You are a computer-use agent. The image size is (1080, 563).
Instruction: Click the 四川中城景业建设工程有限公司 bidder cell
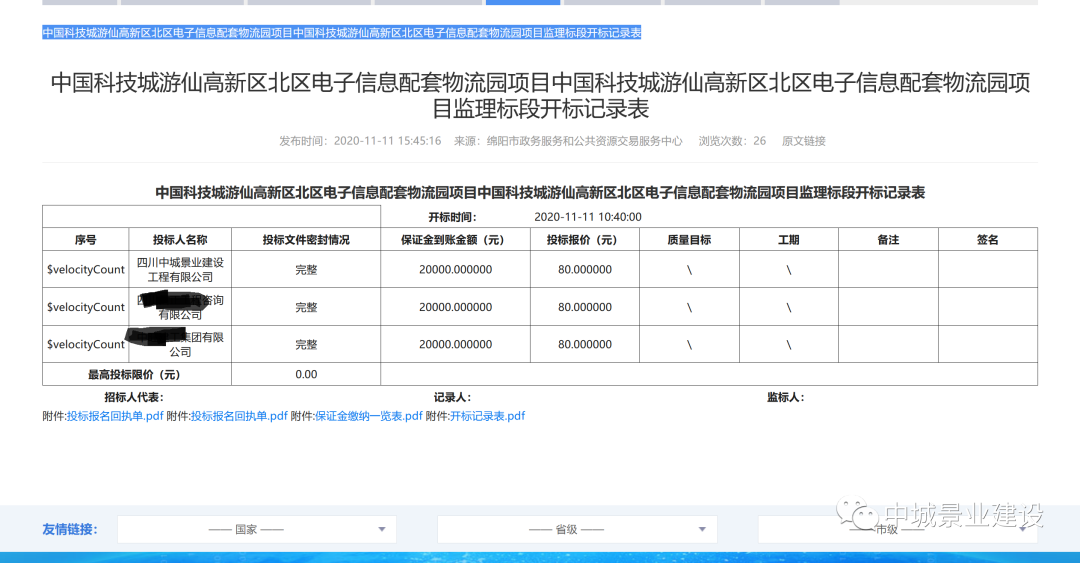[180, 269]
